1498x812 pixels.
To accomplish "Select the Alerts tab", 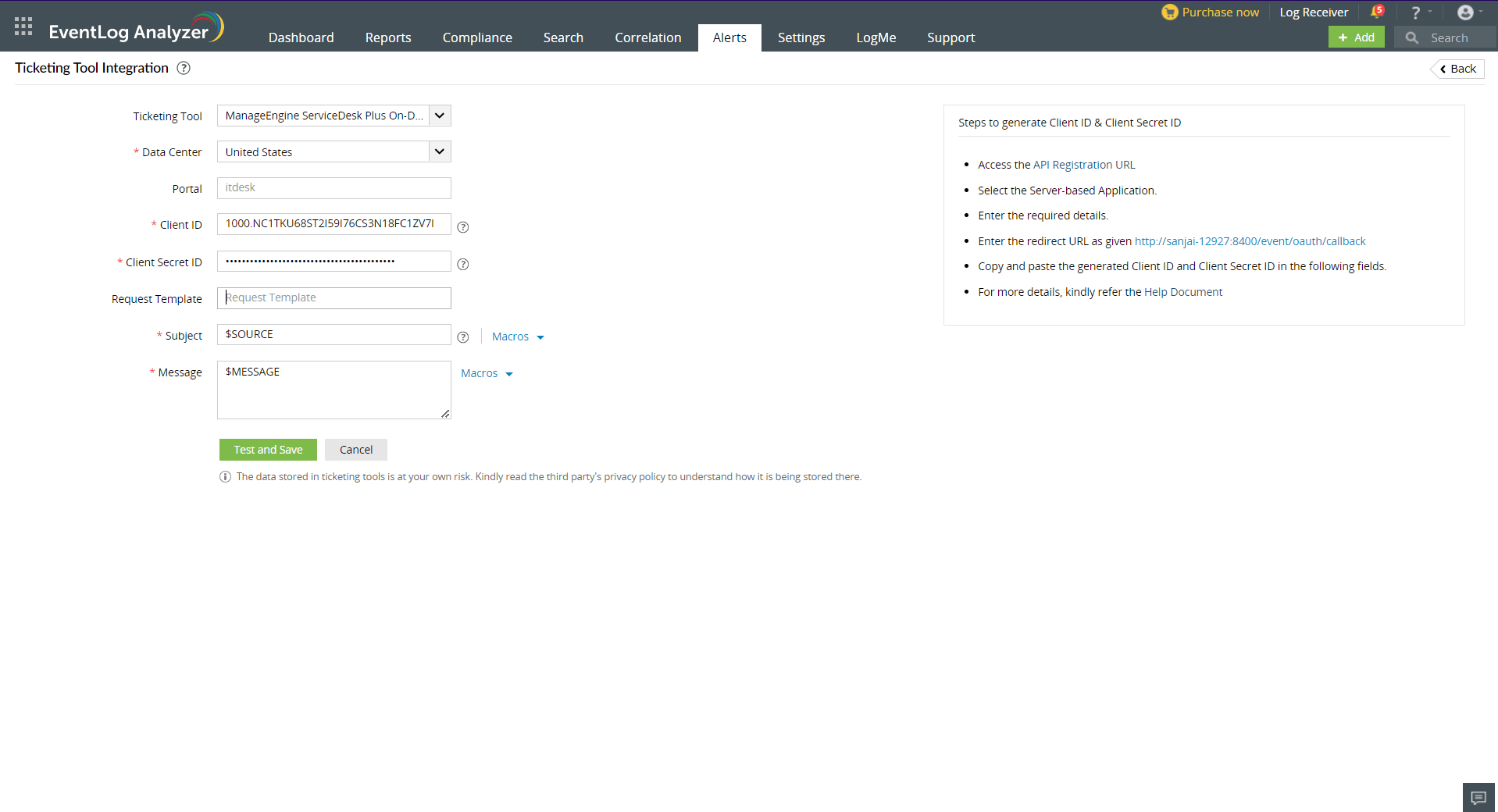I will (x=729, y=37).
